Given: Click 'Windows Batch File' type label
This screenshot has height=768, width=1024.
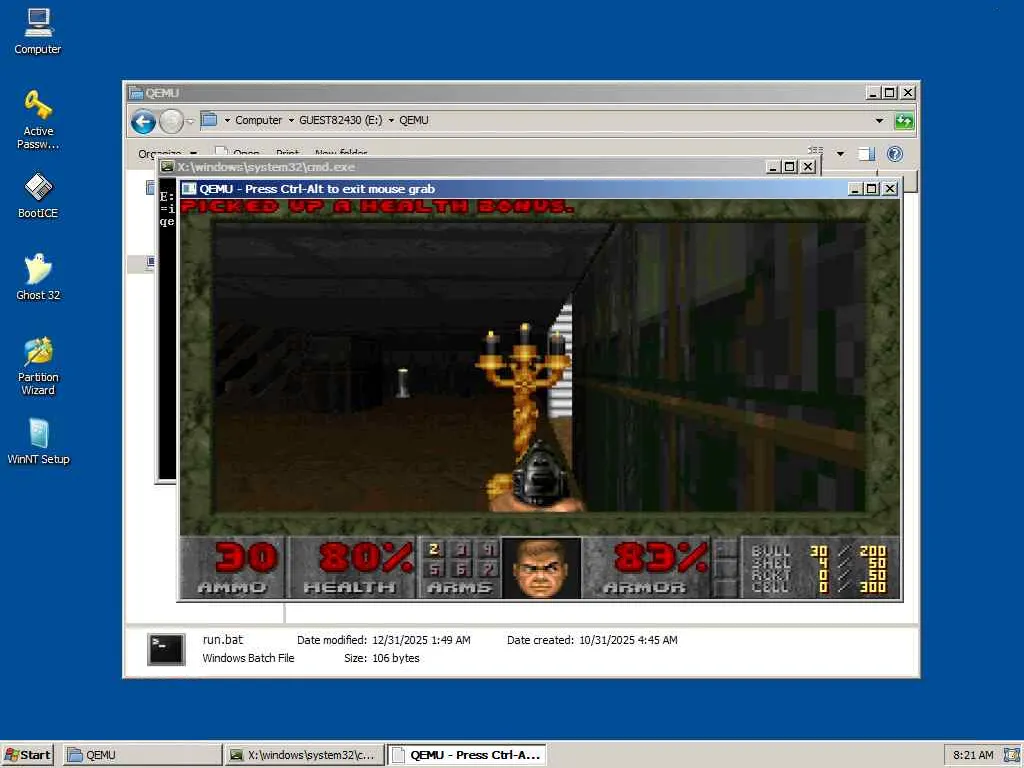Looking at the screenshot, I should 248,658.
